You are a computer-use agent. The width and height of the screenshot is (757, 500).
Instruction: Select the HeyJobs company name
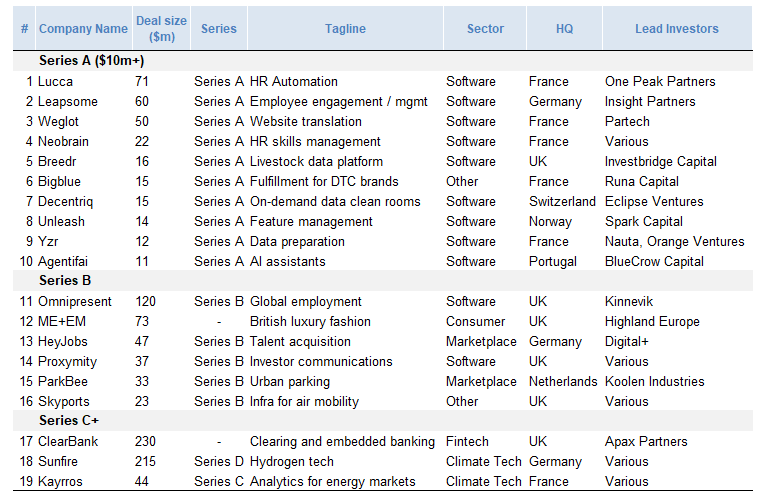tap(63, 342)
